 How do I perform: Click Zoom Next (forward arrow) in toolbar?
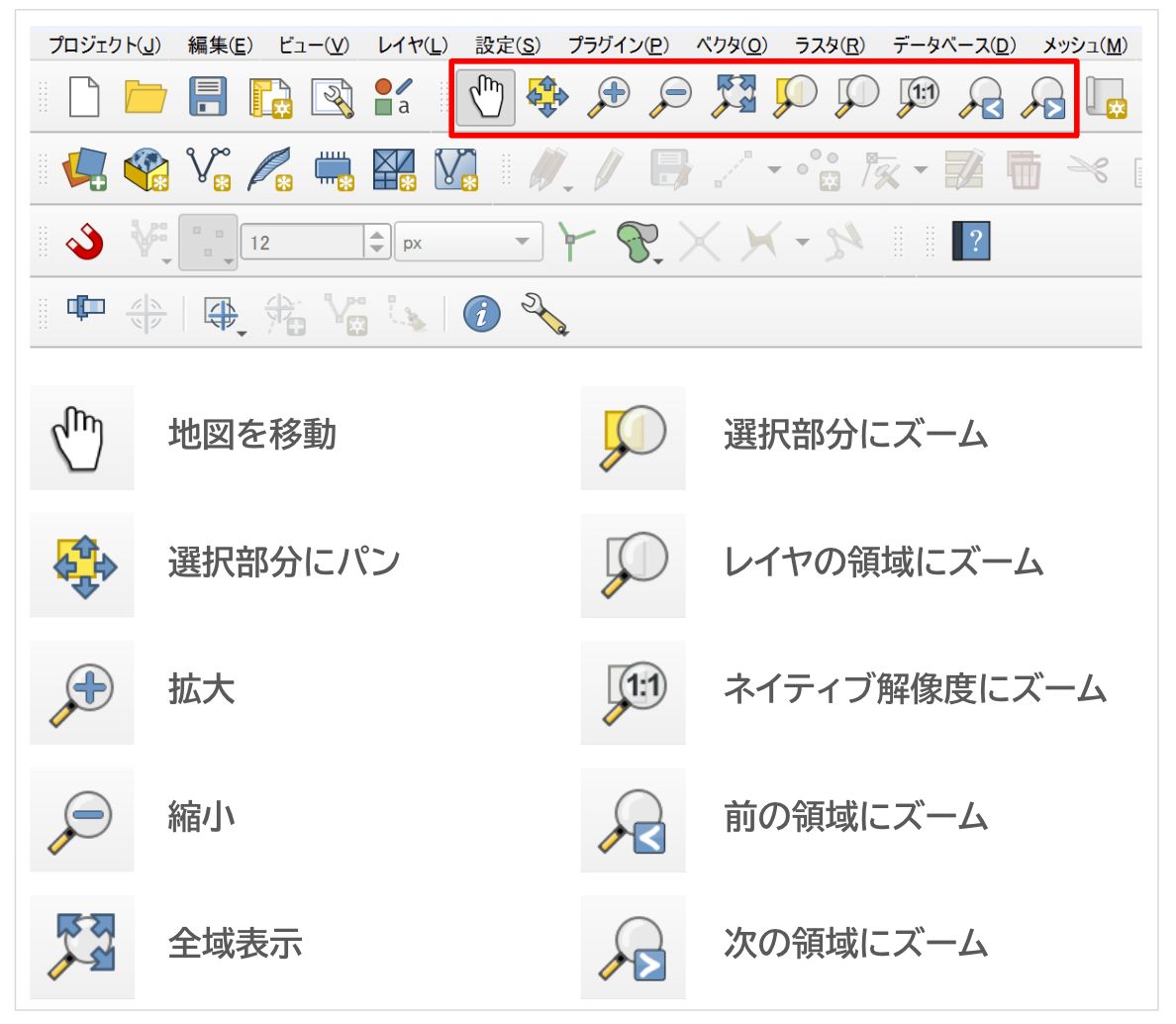[x=1043, y=97]
